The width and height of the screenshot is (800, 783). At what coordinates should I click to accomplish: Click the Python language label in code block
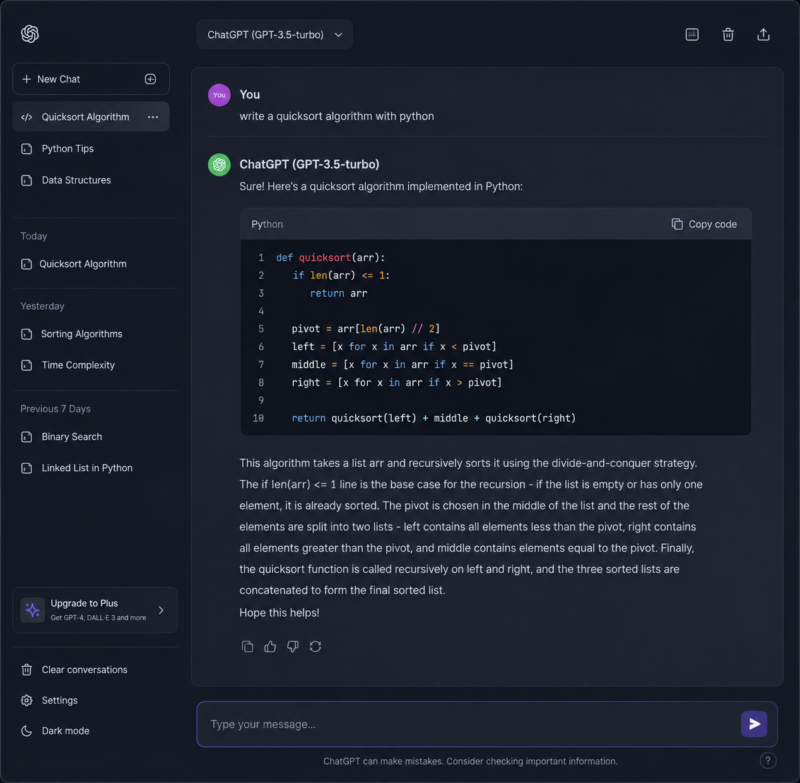[267, 224]
